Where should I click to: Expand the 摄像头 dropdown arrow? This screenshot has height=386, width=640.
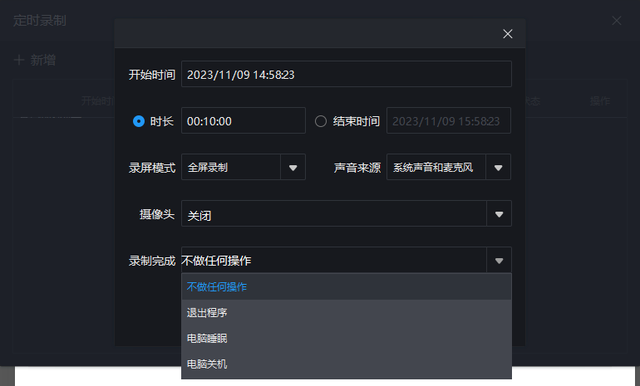(499, 214)
